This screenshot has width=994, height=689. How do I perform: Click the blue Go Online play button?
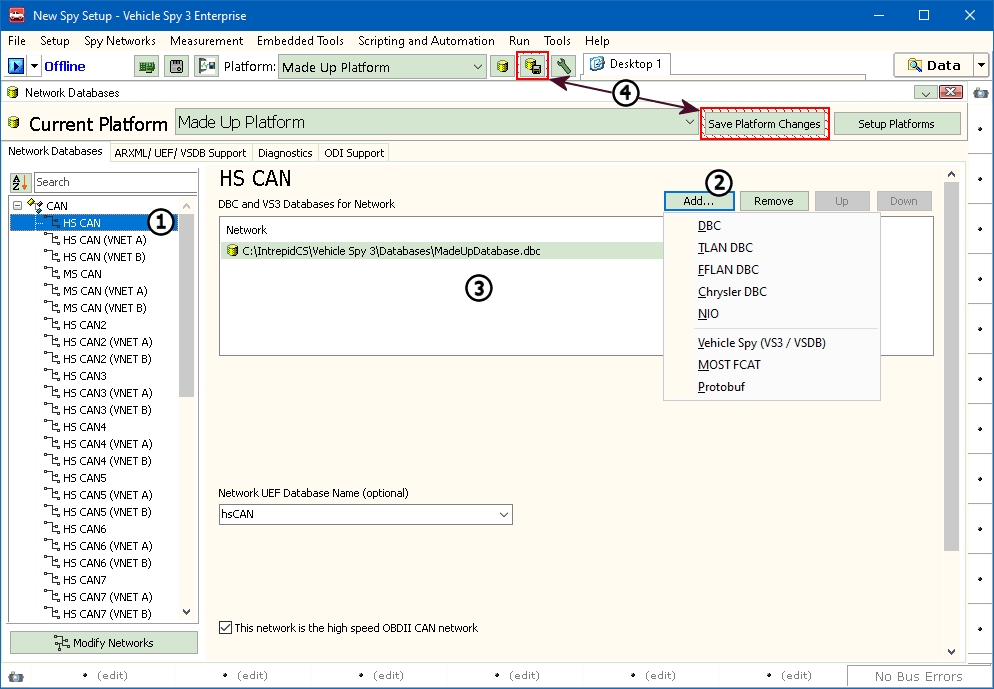click(16, 66)
